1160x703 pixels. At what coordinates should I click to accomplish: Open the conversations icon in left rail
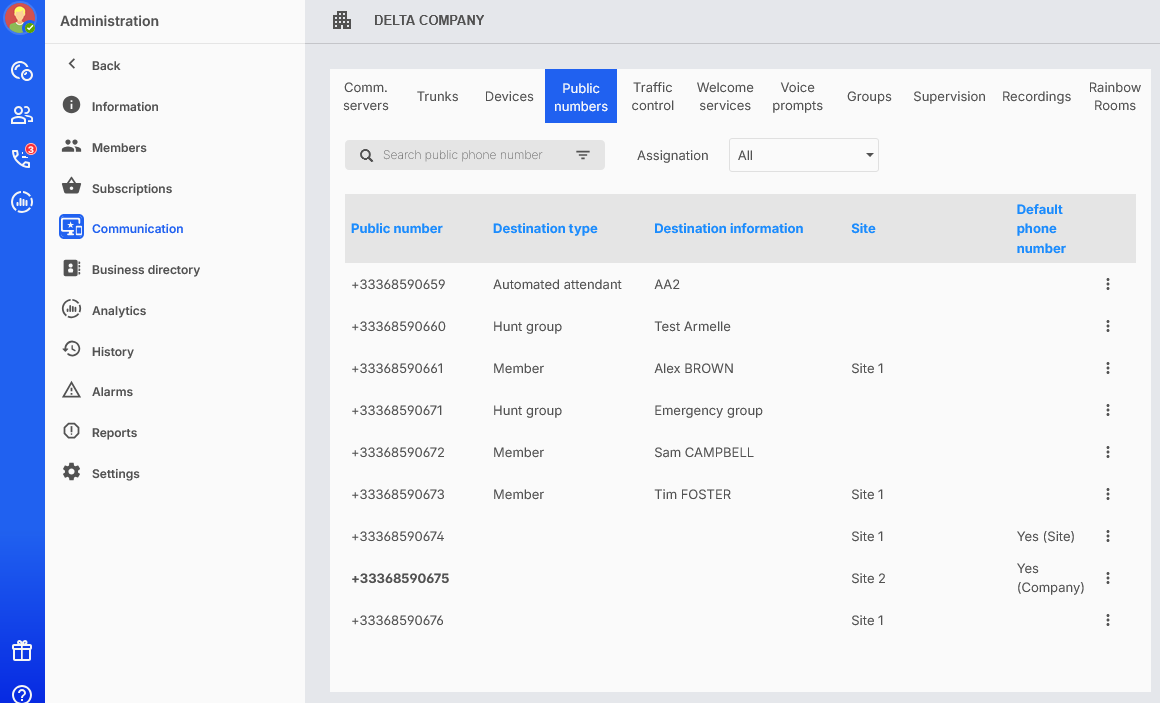tap(22, 71)
